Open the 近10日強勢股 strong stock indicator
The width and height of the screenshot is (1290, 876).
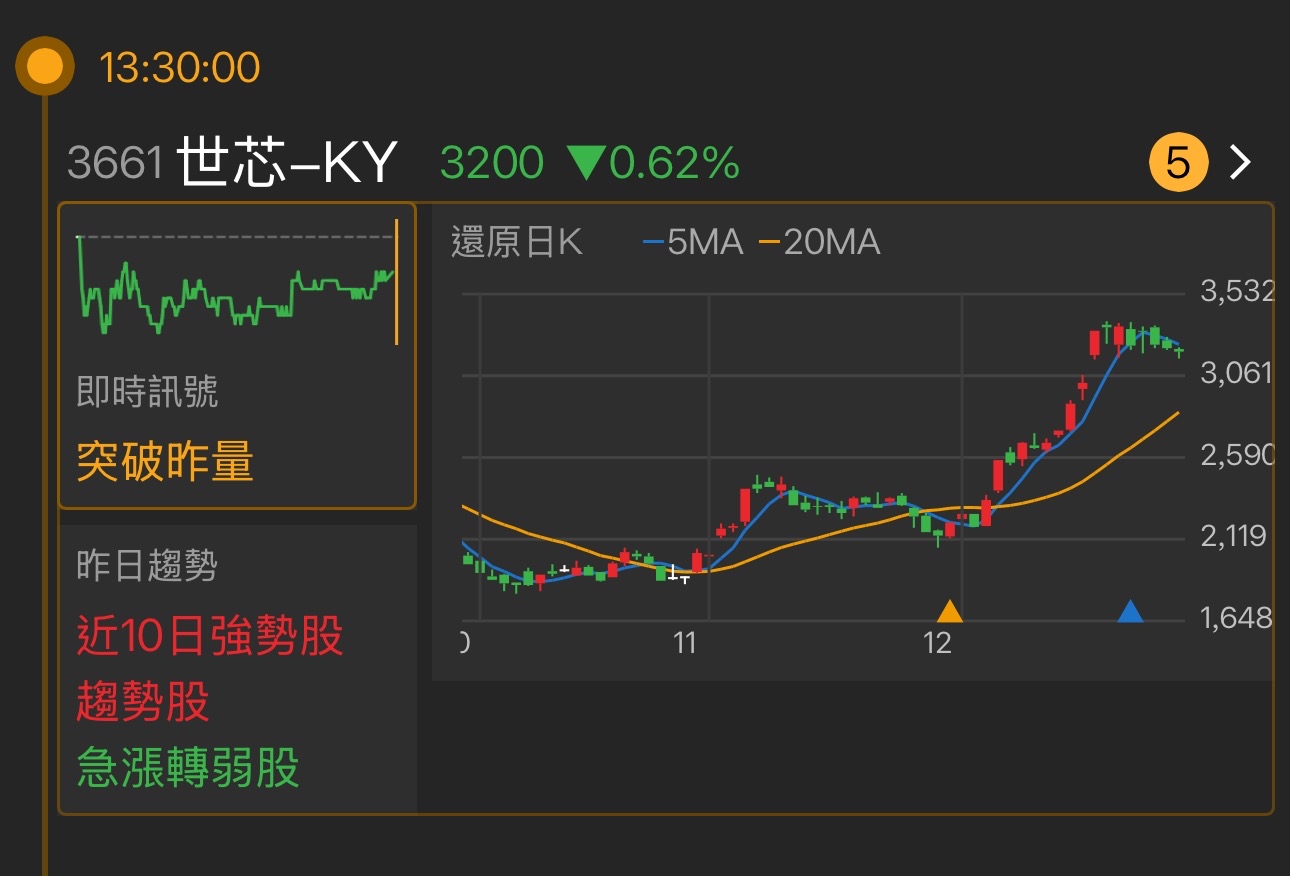[x=210, y=638]
